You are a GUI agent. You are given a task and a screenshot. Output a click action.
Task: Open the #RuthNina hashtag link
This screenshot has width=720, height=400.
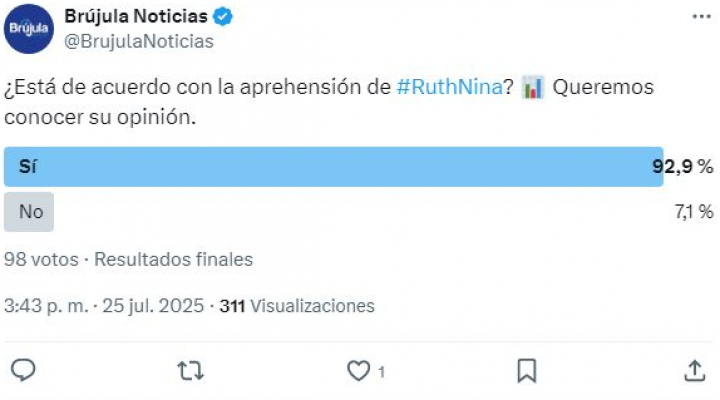(x=450, y=87)
